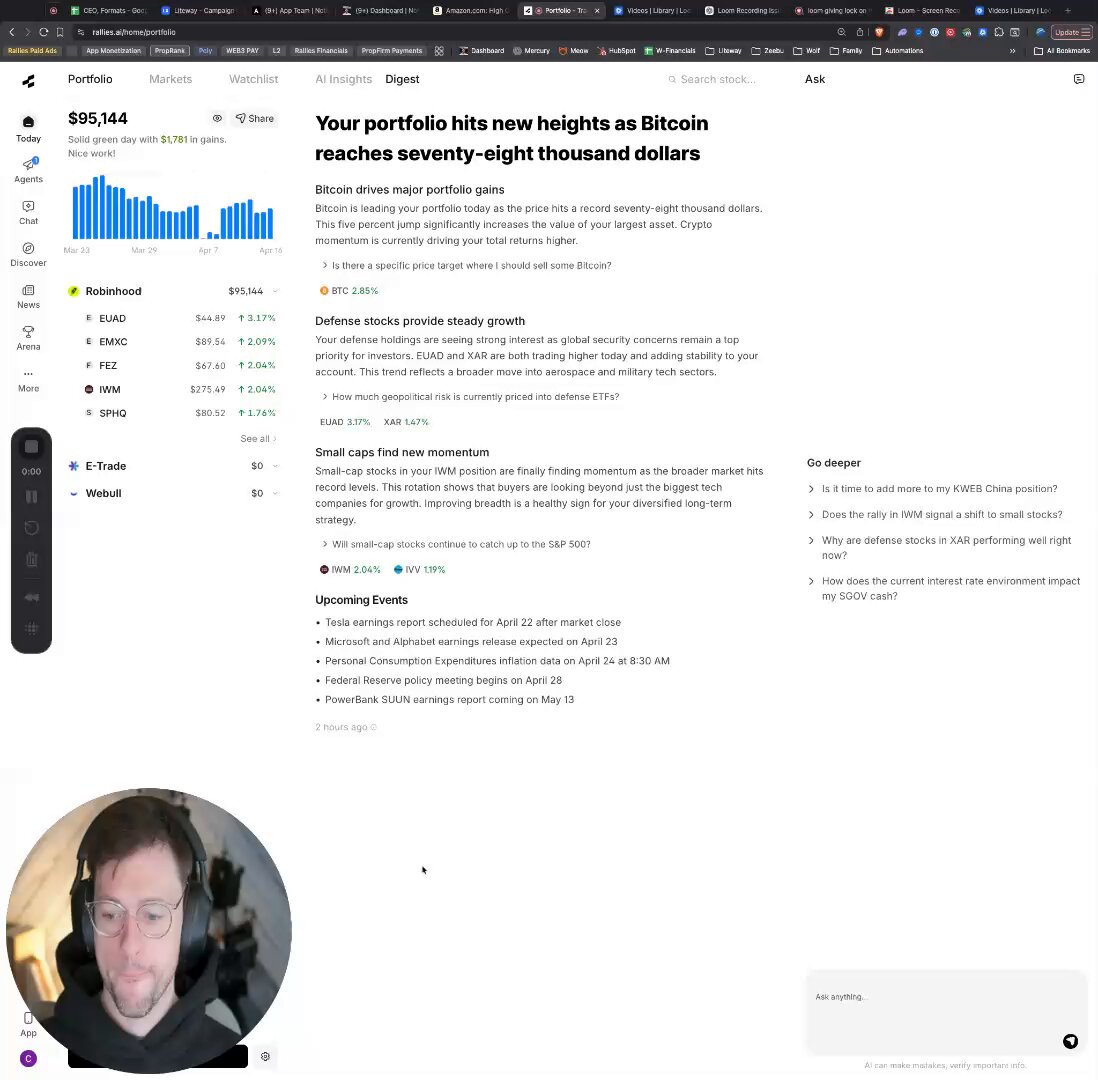This screenshot has height=1080, width=1098.
Task: Show more bookmarks chevron in bookmarks bar
Action: pyautogui.click(x=1012, y=51)
